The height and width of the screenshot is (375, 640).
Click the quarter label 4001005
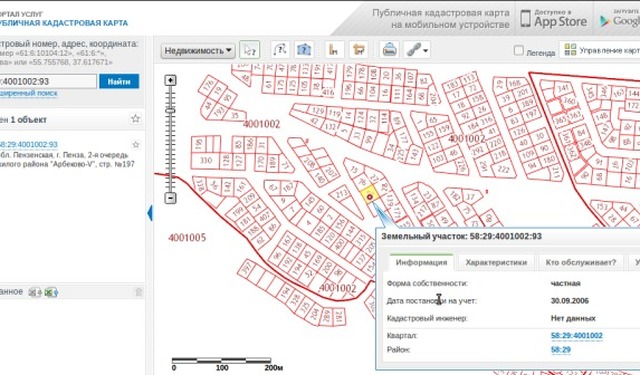coord(187,237)
